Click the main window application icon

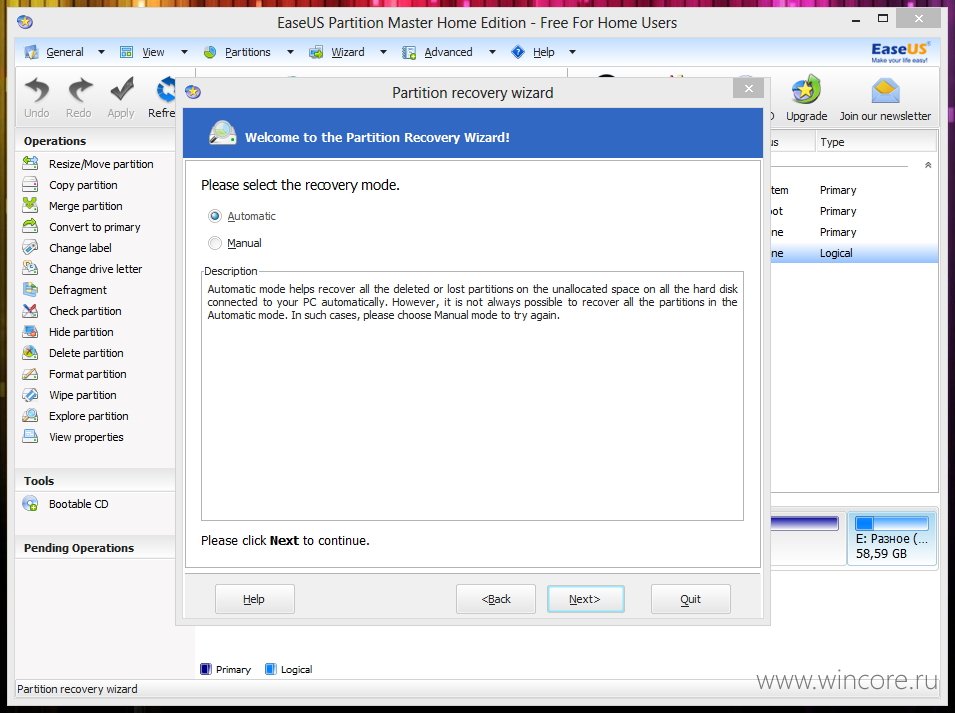coord(25,23)
